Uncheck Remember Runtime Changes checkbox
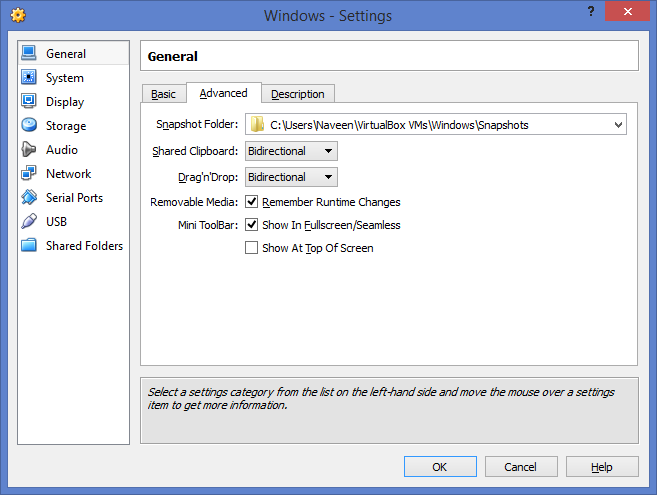 251,202
